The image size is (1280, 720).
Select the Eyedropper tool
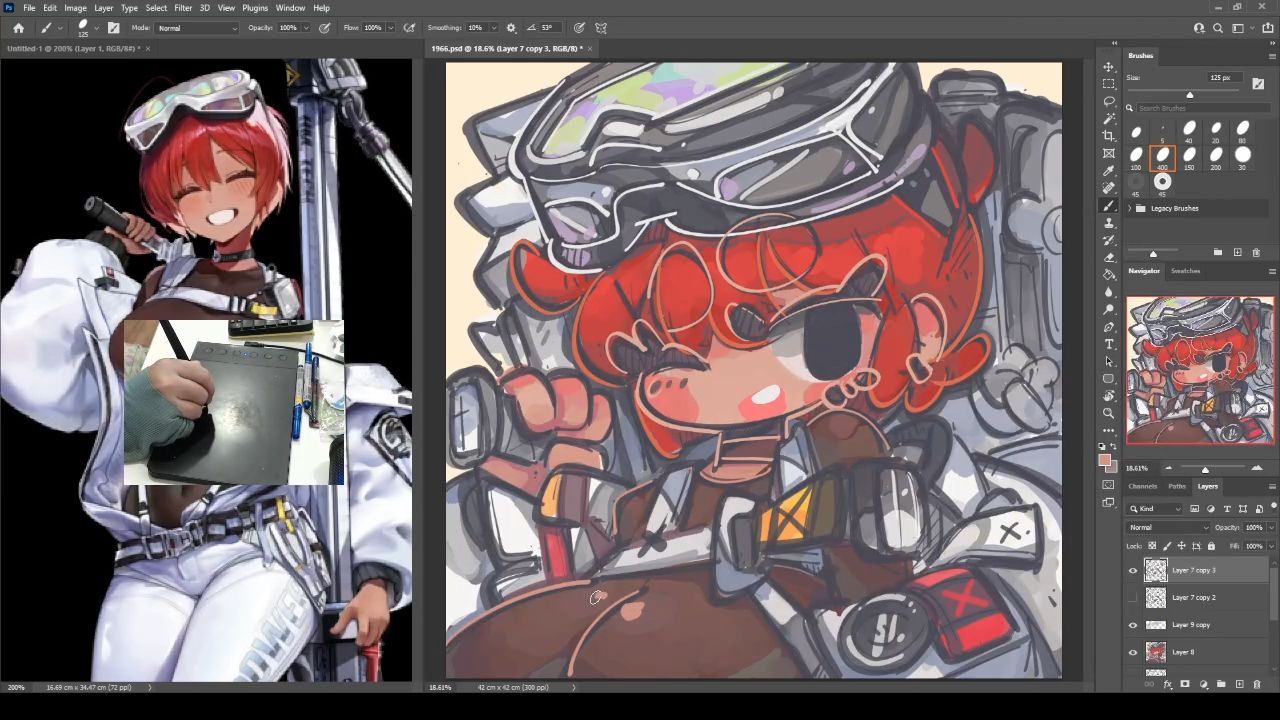pos(1108,171)
